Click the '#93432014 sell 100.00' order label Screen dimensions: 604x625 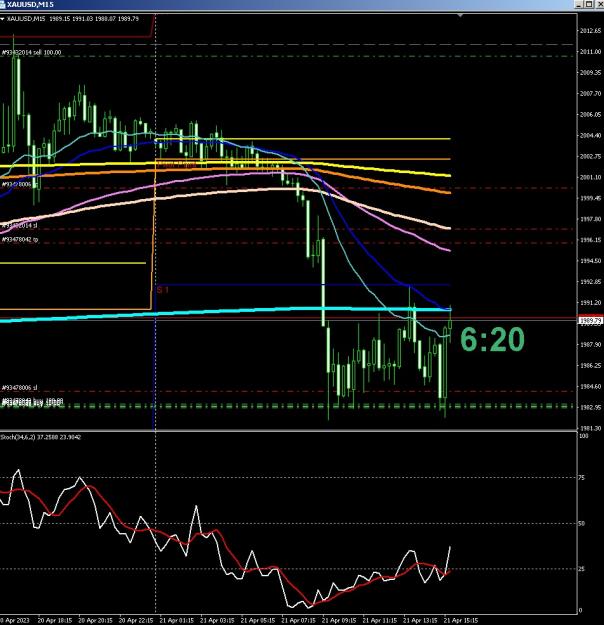pos(31,53)
